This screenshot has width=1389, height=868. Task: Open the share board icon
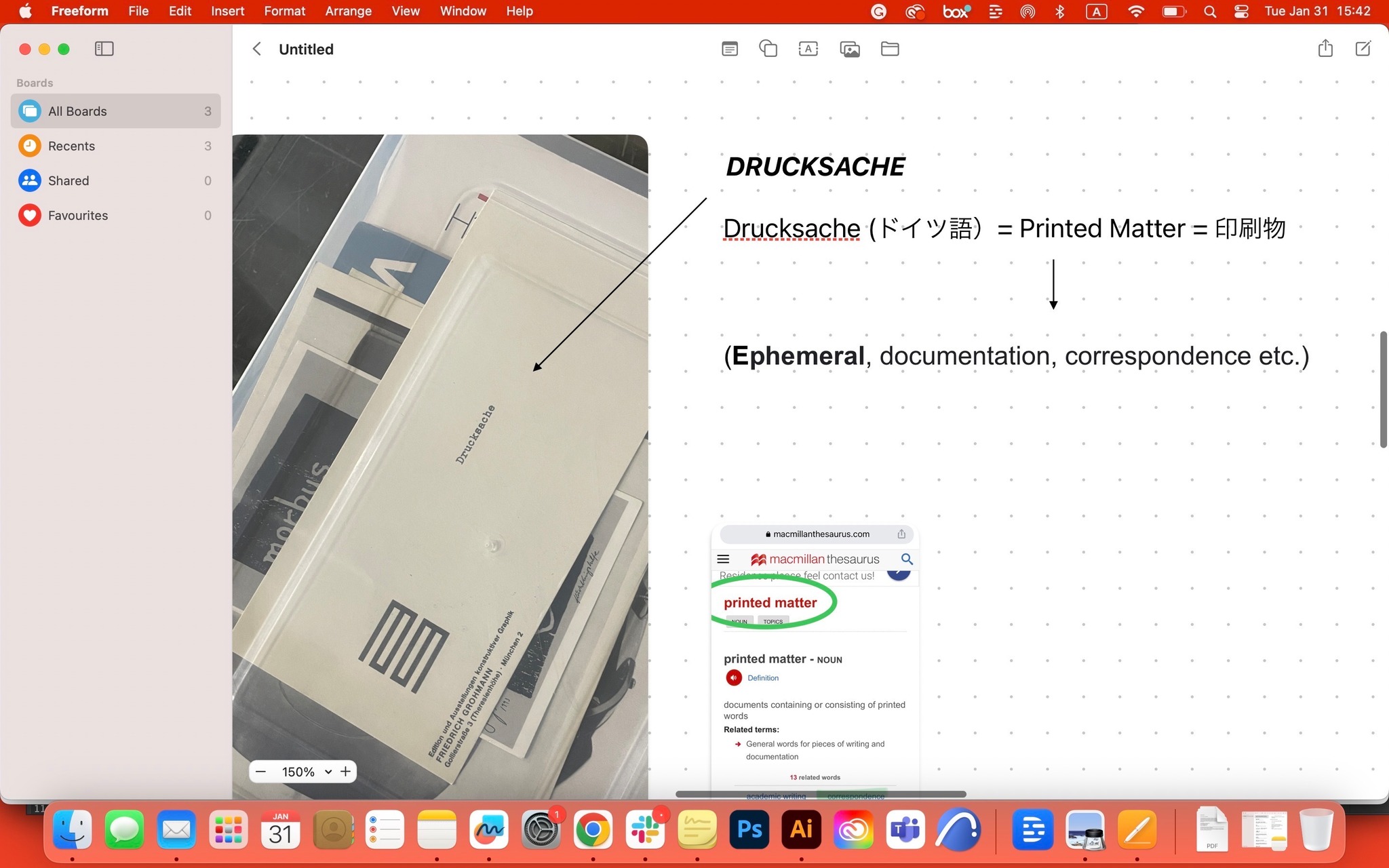[1325, 49]
